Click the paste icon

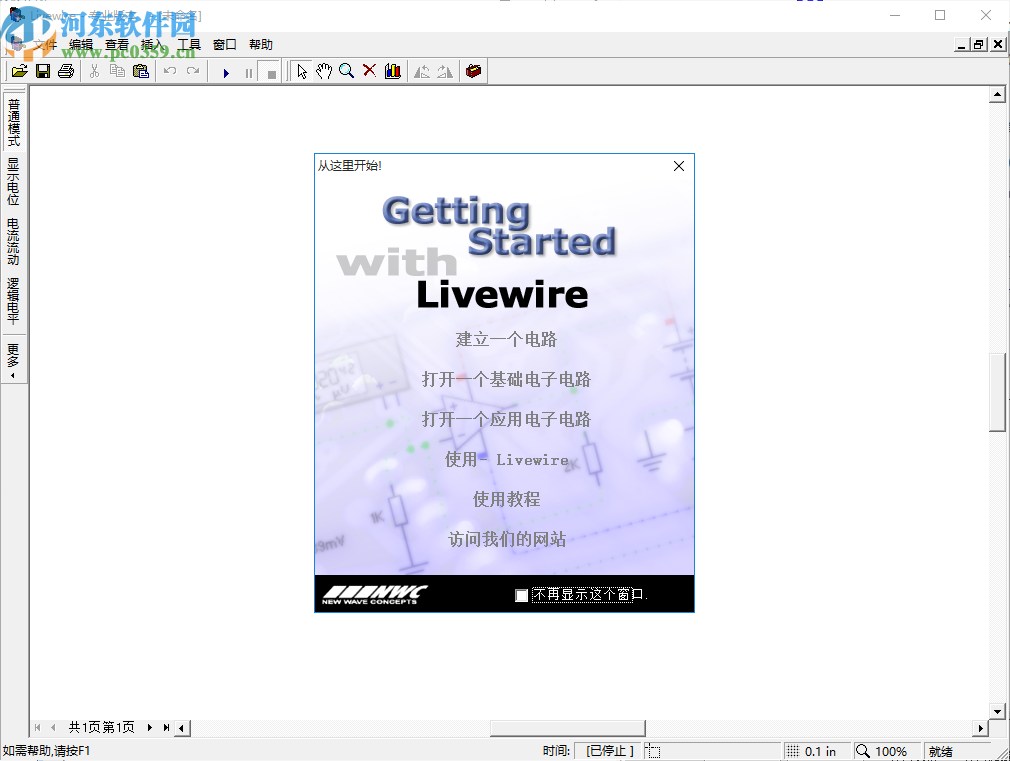click(141, 70)
